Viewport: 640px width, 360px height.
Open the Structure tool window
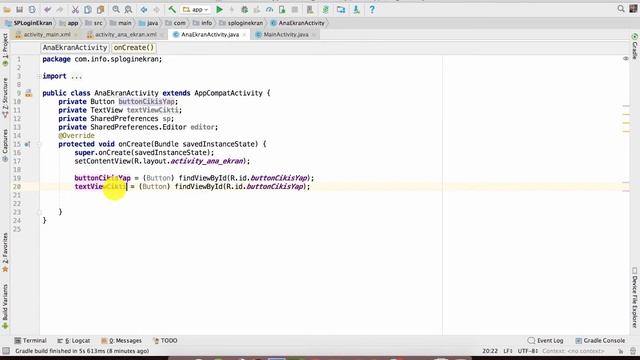pos(5,98)
